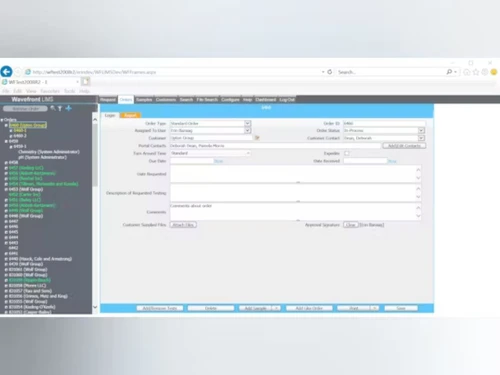
Task: Click scroll-up arrow of the orders tree
Action: pyautogui.click(x=95, y=119)
